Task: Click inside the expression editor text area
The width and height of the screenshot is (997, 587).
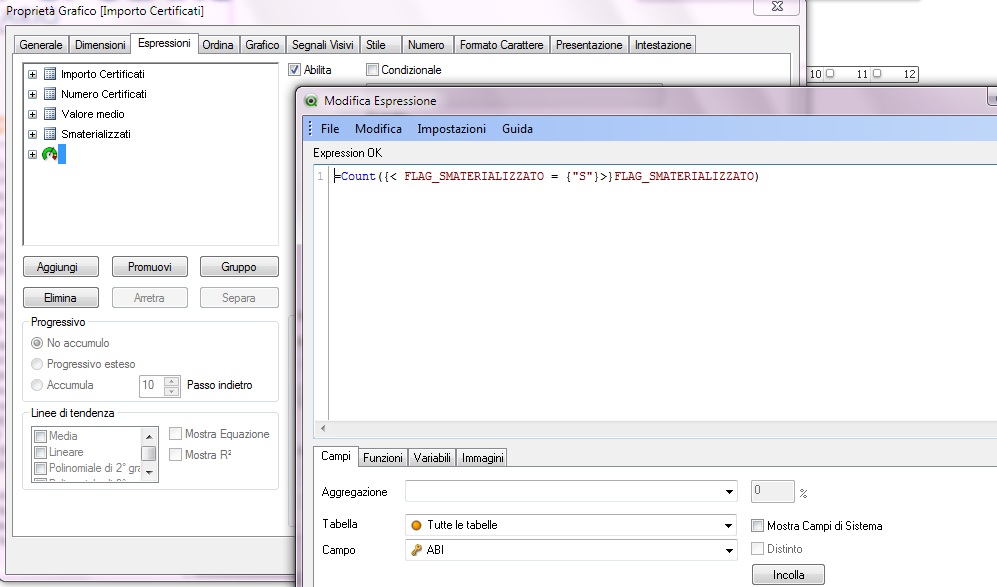Action: tap(650, 300)
